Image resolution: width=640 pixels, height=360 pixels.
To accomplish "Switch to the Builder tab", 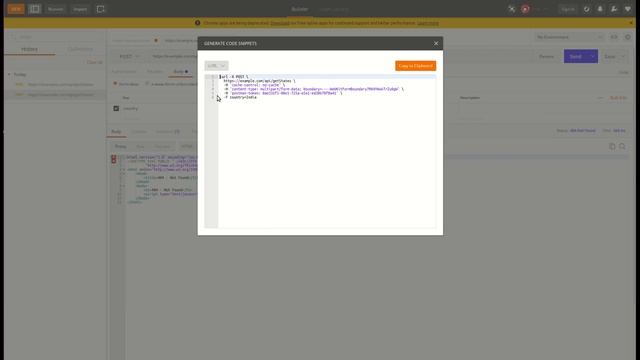I will pos(300,9).
